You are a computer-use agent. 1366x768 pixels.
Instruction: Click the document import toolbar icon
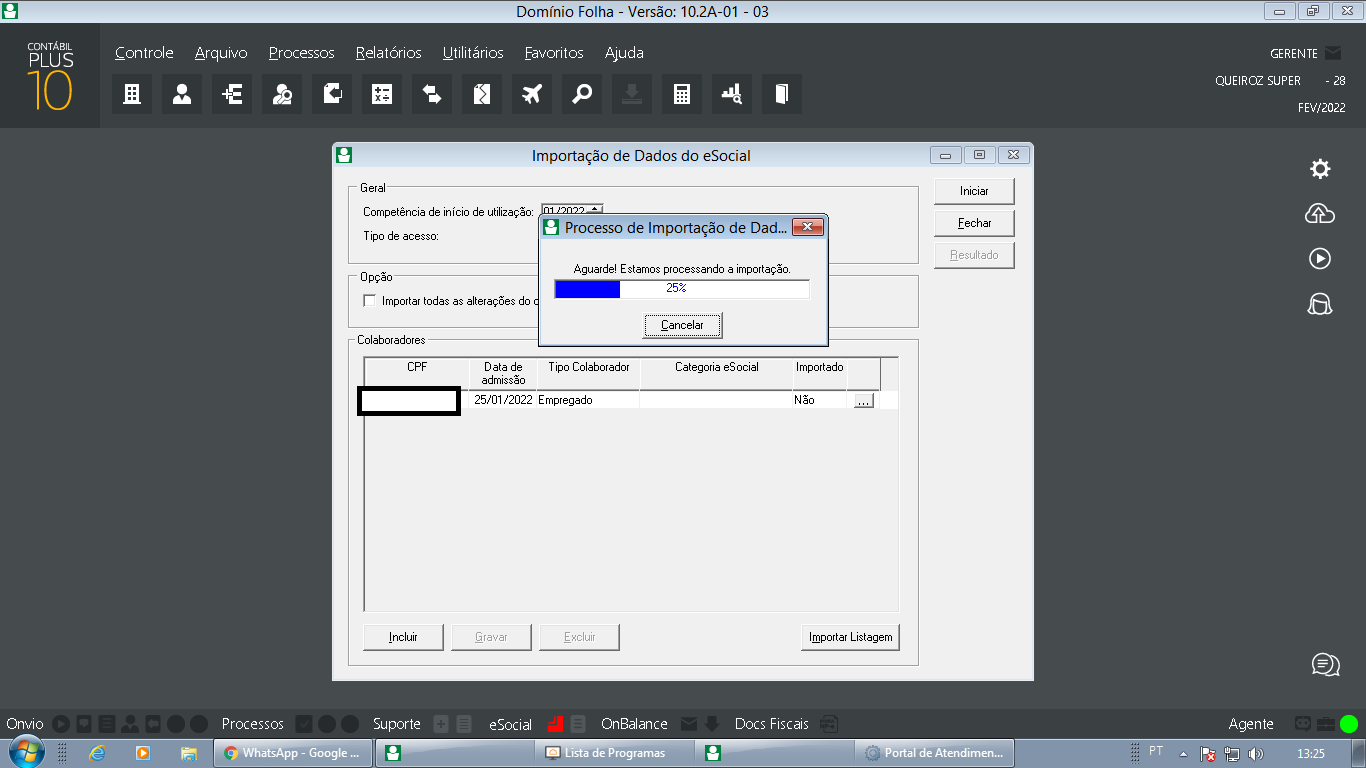tap(331, 94)
